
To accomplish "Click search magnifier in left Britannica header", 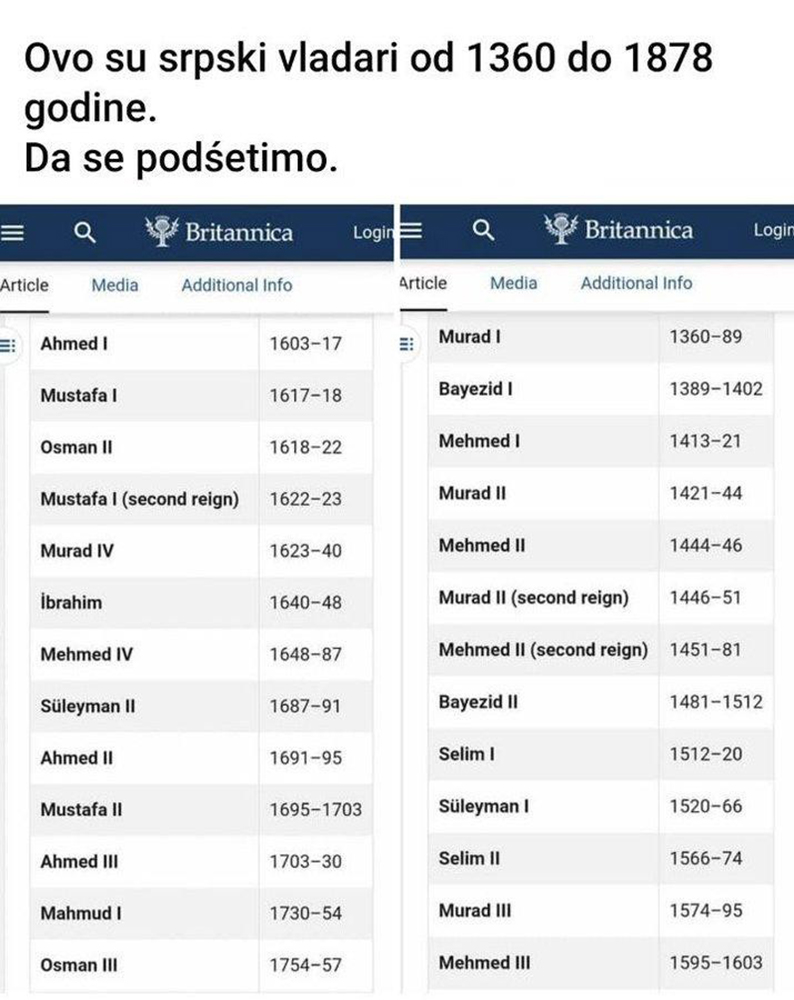I will click(x=84, y=233).
